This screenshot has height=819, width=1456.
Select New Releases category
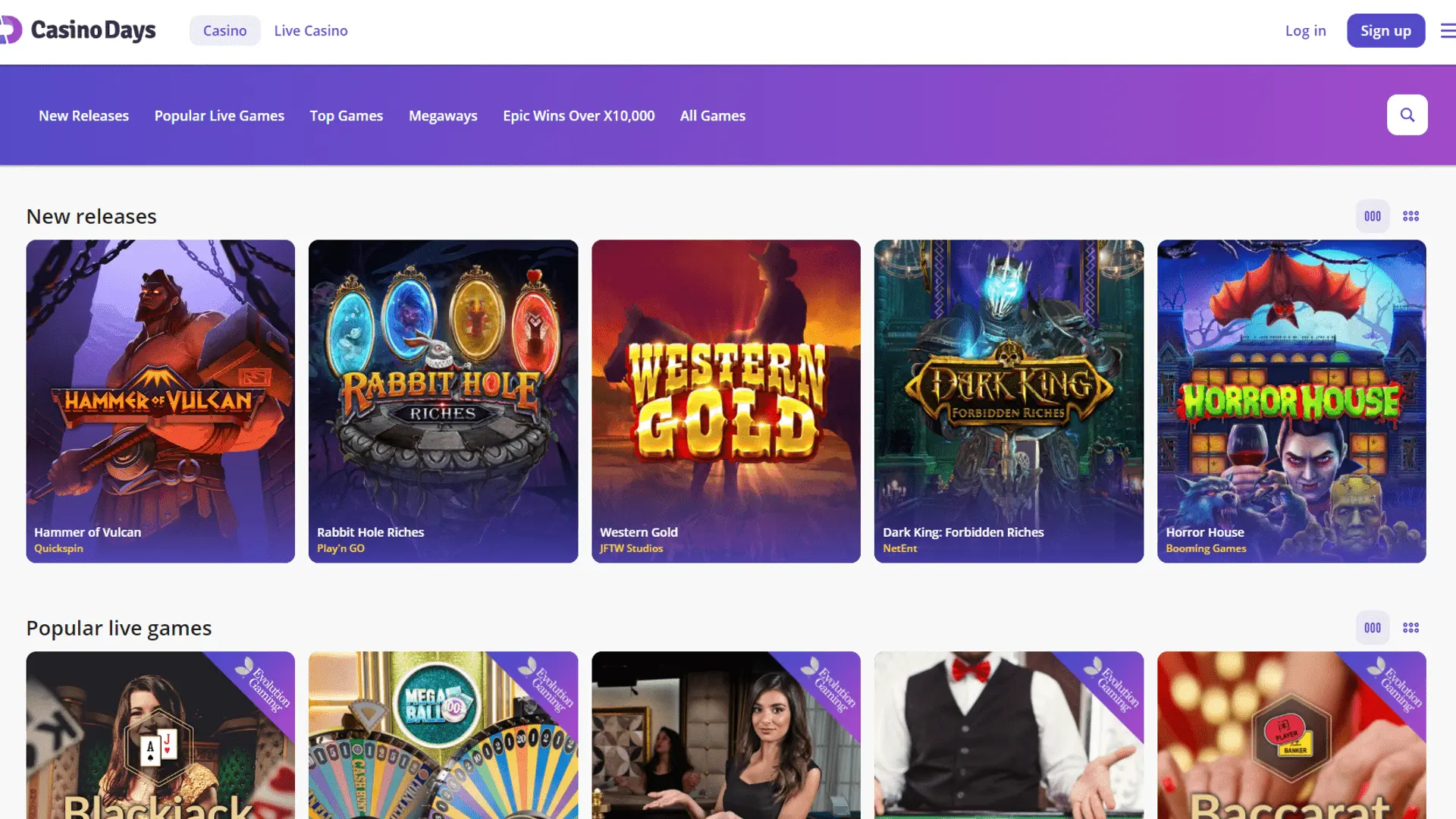click(83, 116)
